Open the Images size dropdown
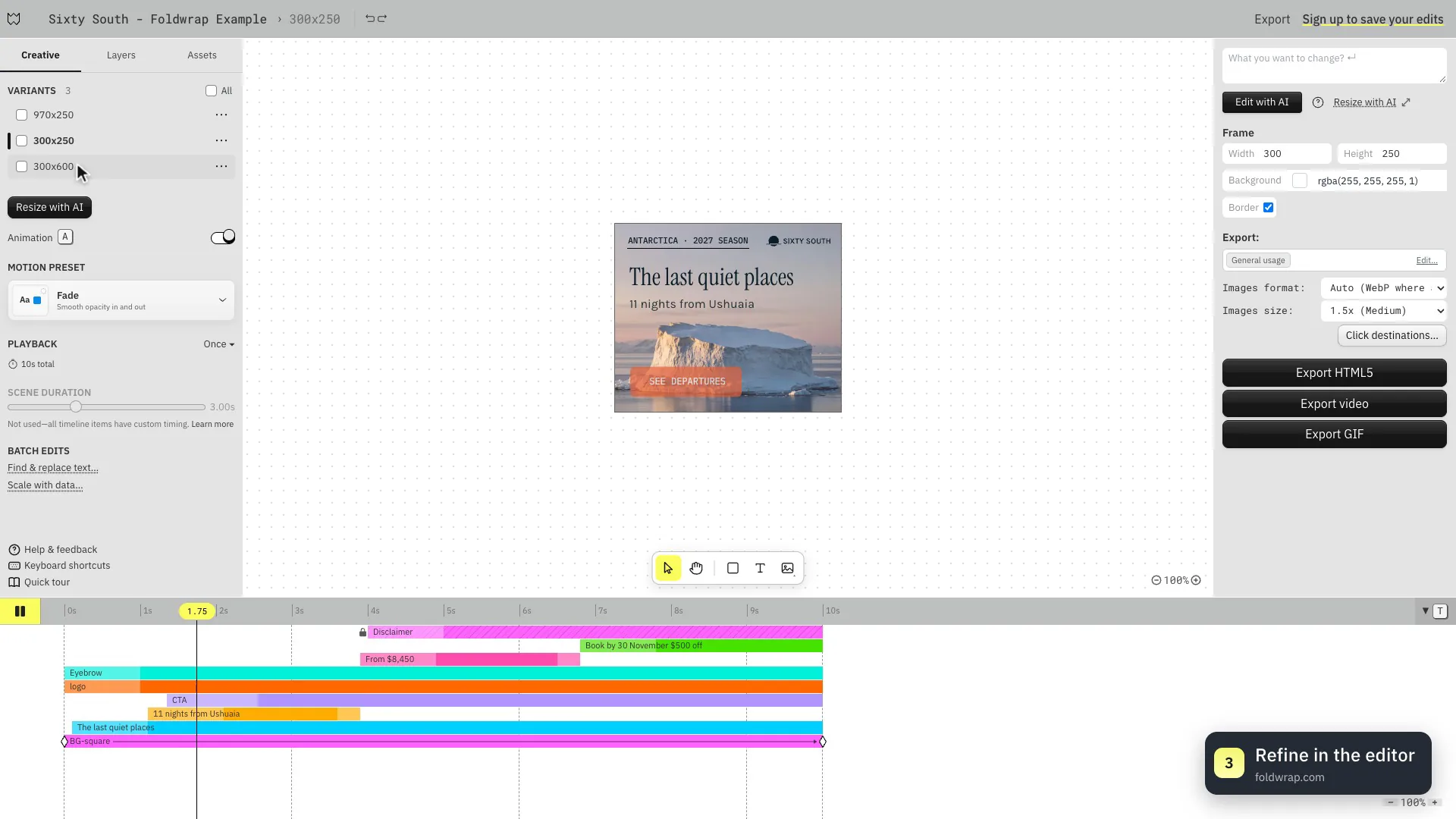 click(1384, 311)
